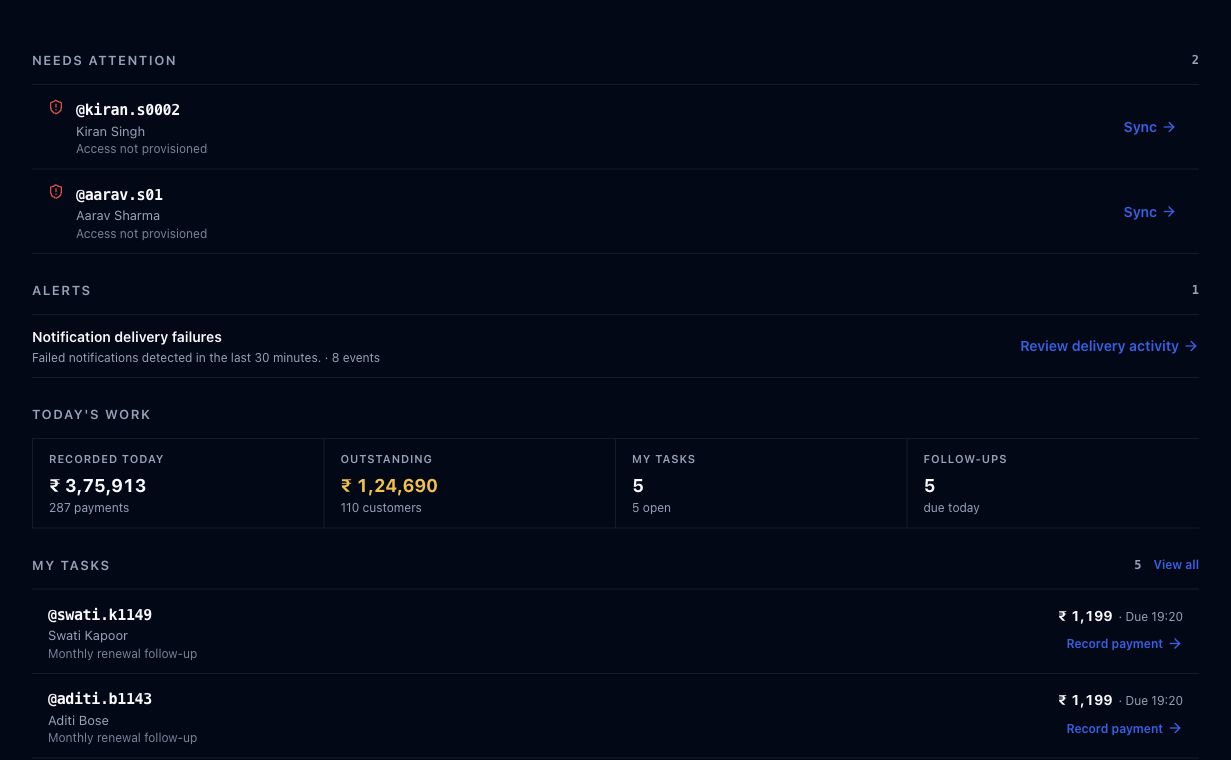Click the Outstanding card label

click(386, 459)
